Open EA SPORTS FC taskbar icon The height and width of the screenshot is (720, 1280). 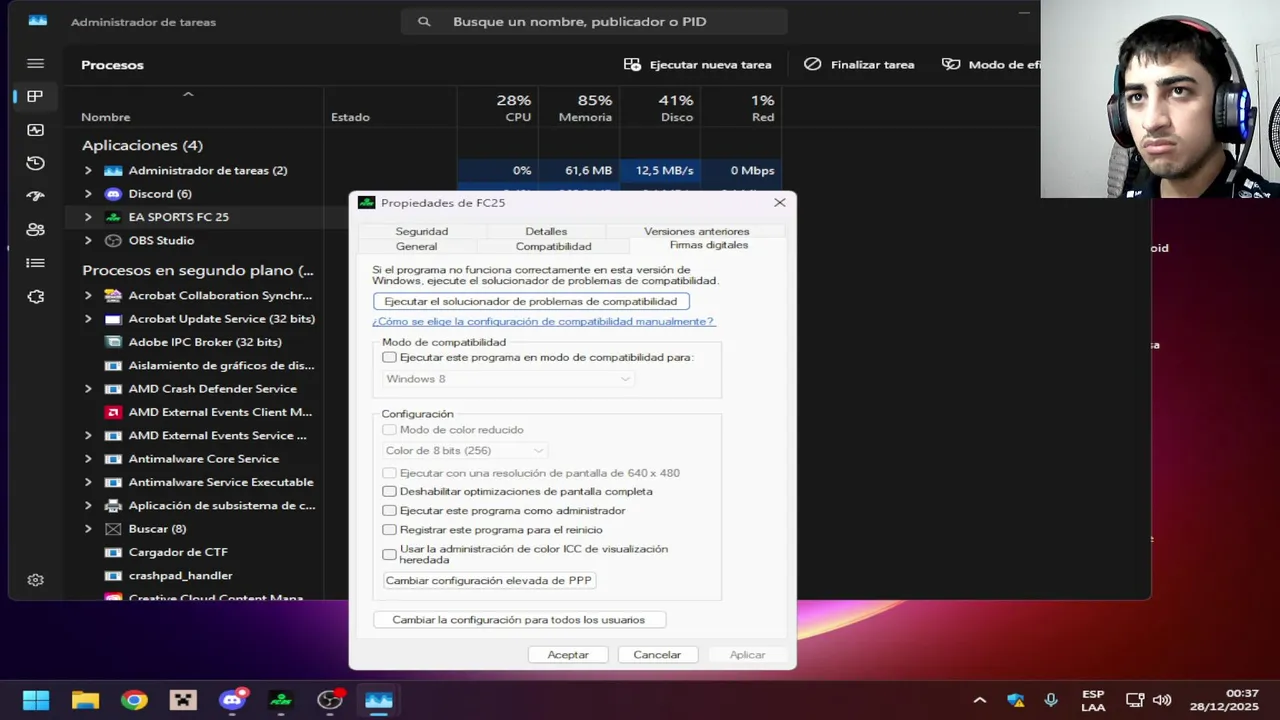coord(281,700)
